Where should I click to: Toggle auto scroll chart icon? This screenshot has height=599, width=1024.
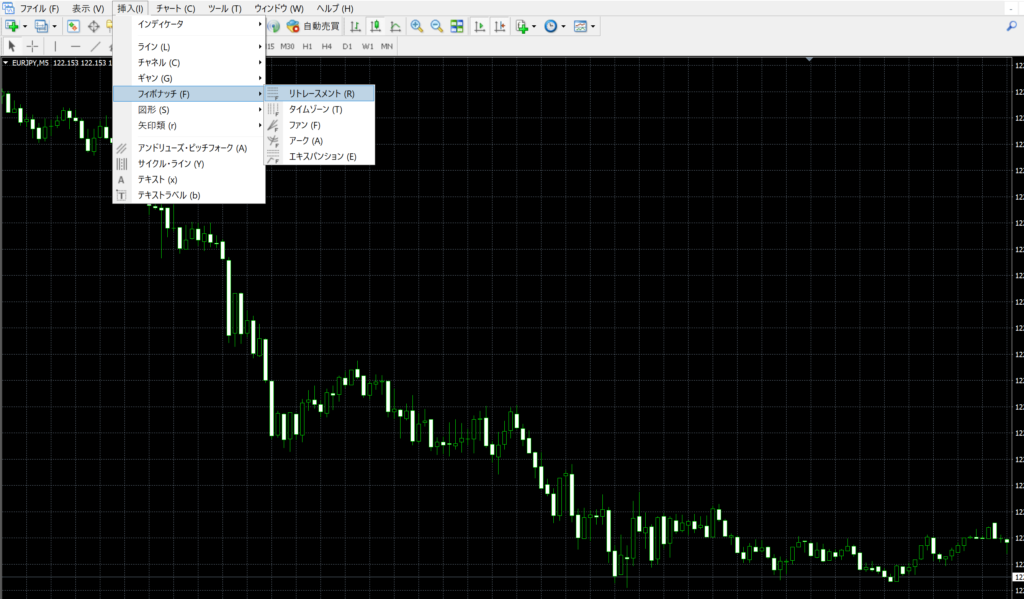tap(480, 26)
